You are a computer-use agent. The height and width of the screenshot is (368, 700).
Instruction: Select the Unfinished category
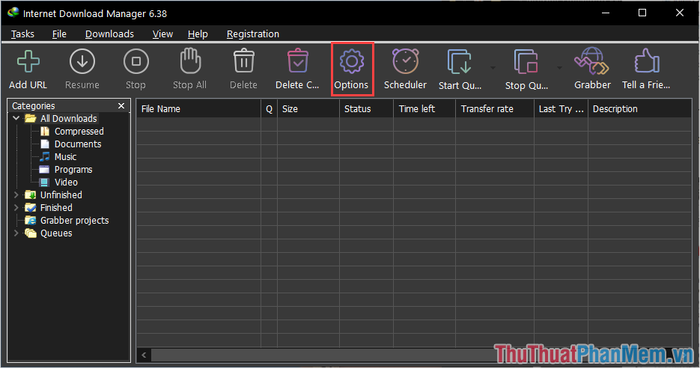pyautogui.click(x=61, y=195)
